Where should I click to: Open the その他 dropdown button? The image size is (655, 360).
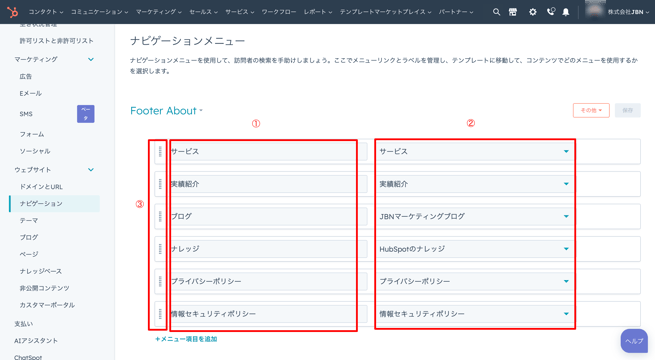[x=591, y=111]
